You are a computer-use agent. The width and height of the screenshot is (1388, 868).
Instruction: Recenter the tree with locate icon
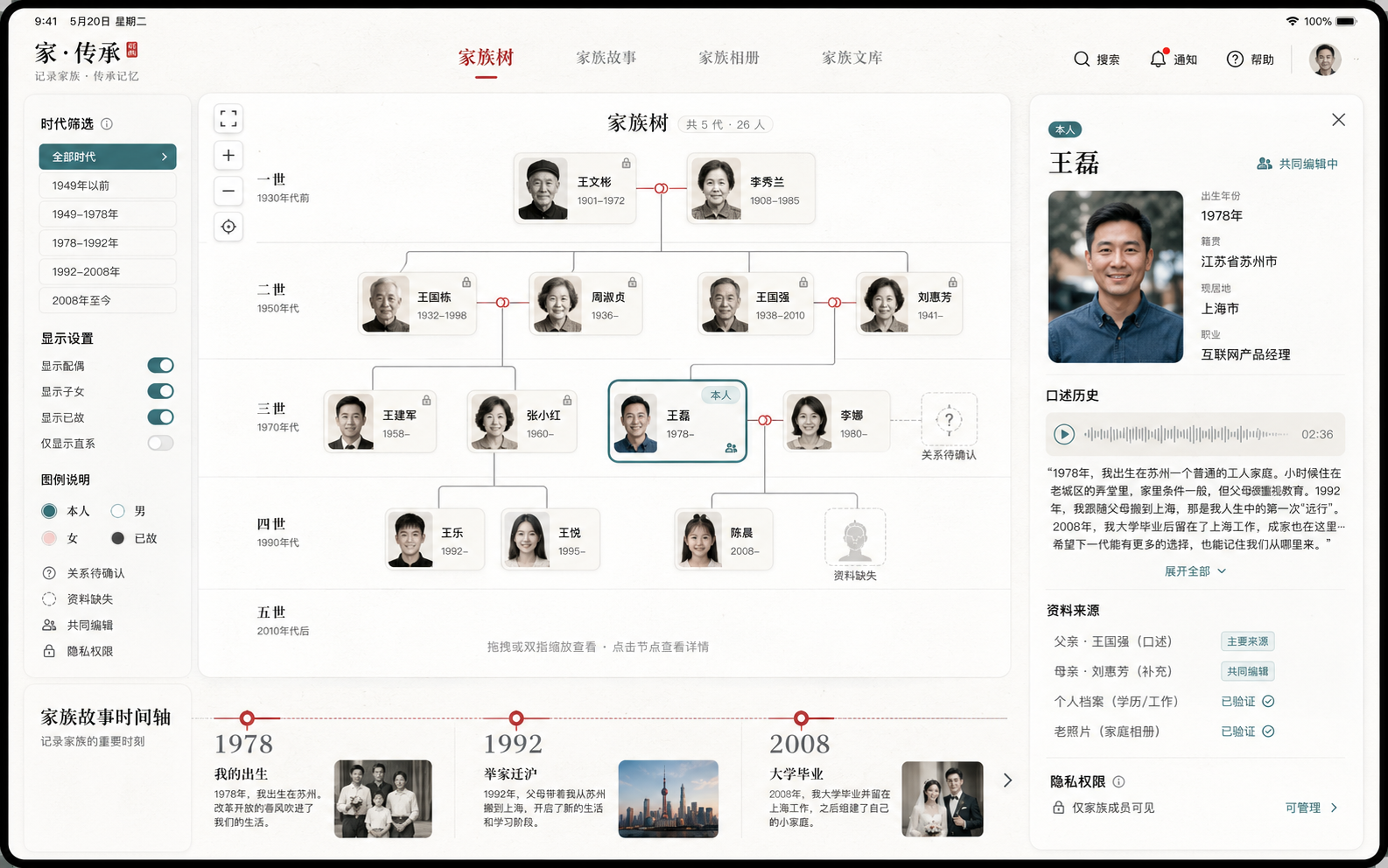[228, 227]
